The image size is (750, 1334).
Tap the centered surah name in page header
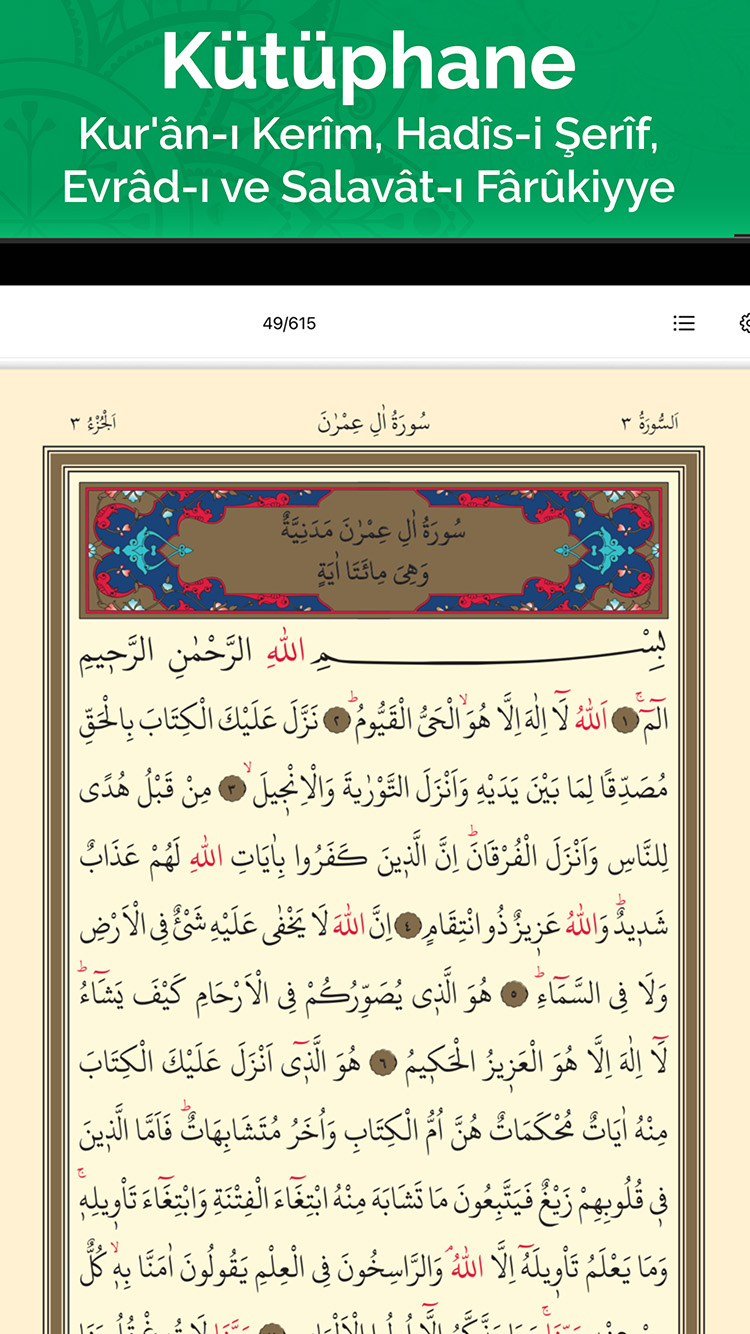[373, 423]
